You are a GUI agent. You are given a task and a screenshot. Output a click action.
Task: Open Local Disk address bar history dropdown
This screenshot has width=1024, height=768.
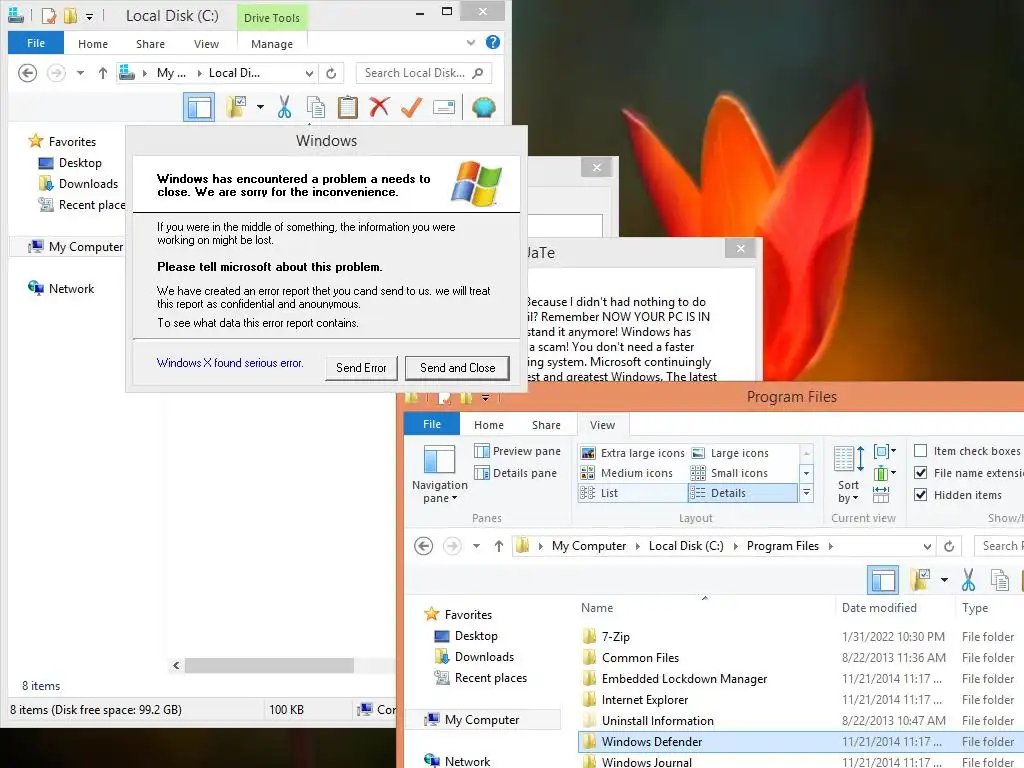pyautogui.click(x=310, y=73)
